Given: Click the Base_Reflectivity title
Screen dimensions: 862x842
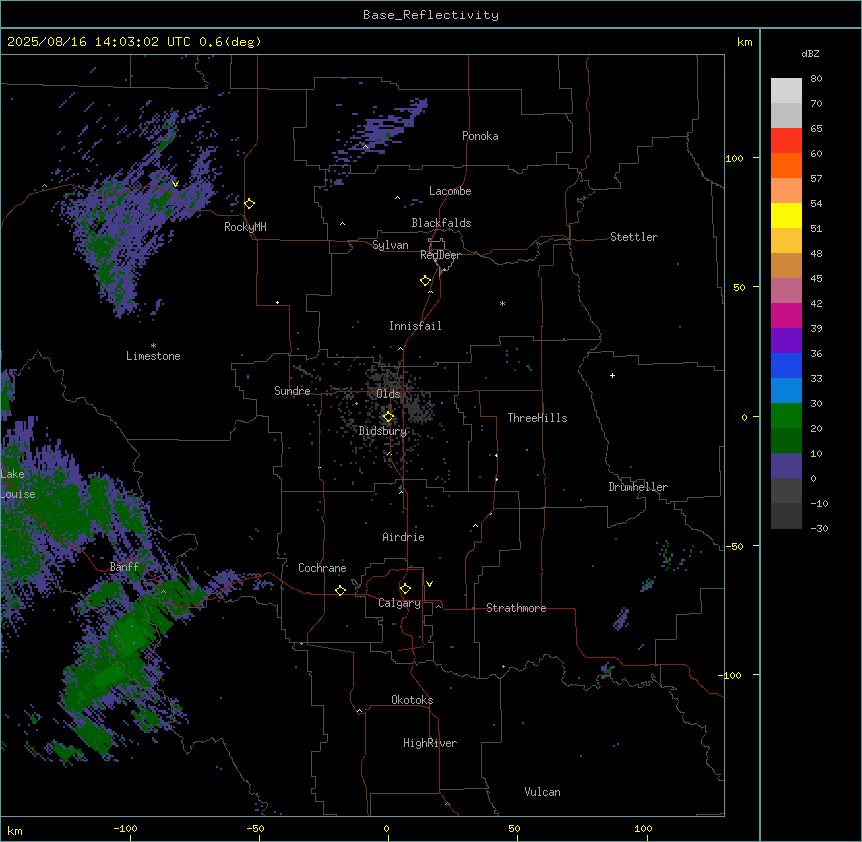Looking at the screenshot, I should [431, 15].
